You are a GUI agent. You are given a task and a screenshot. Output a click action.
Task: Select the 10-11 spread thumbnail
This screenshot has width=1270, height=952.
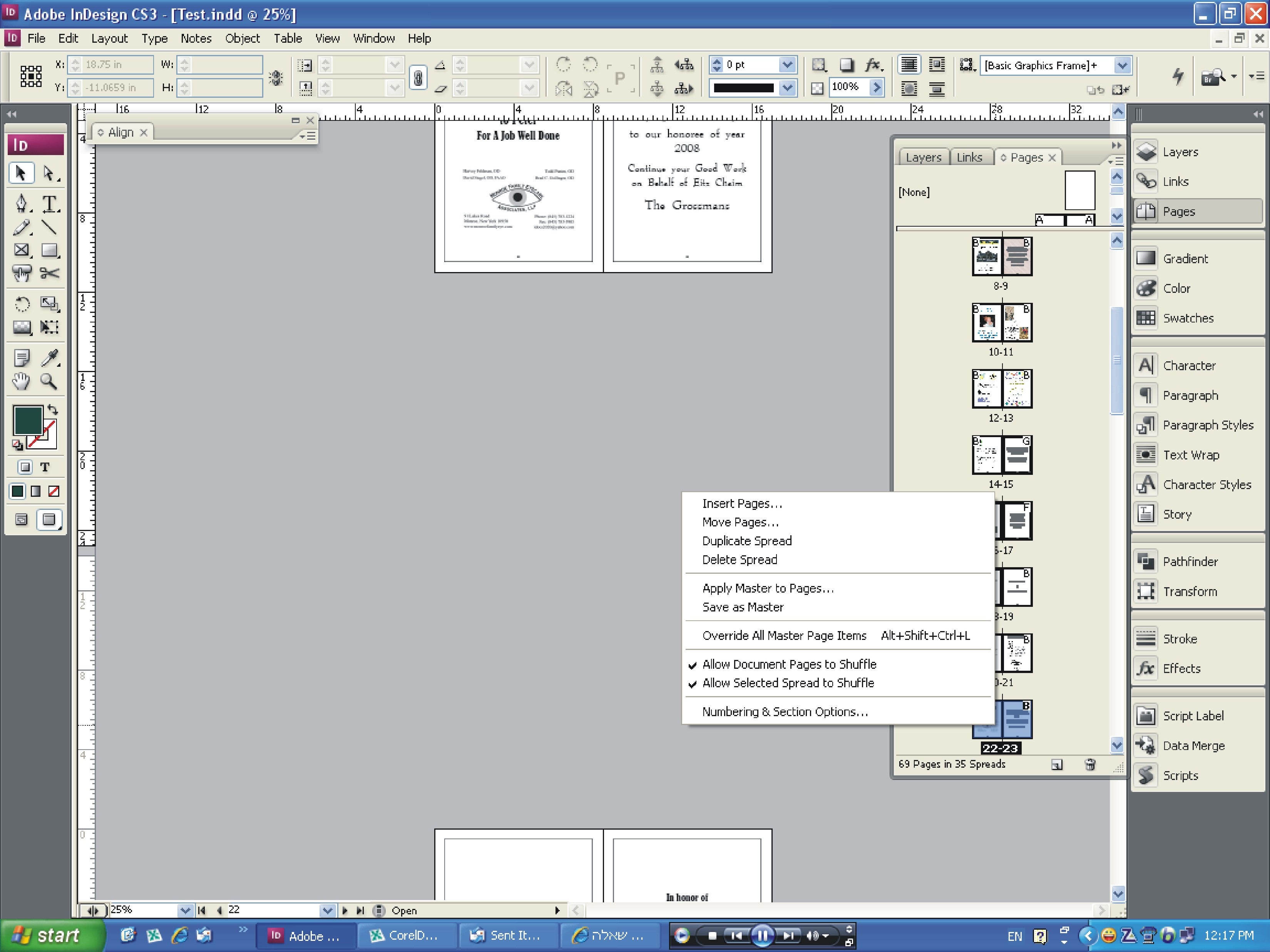pos(1001,322)
